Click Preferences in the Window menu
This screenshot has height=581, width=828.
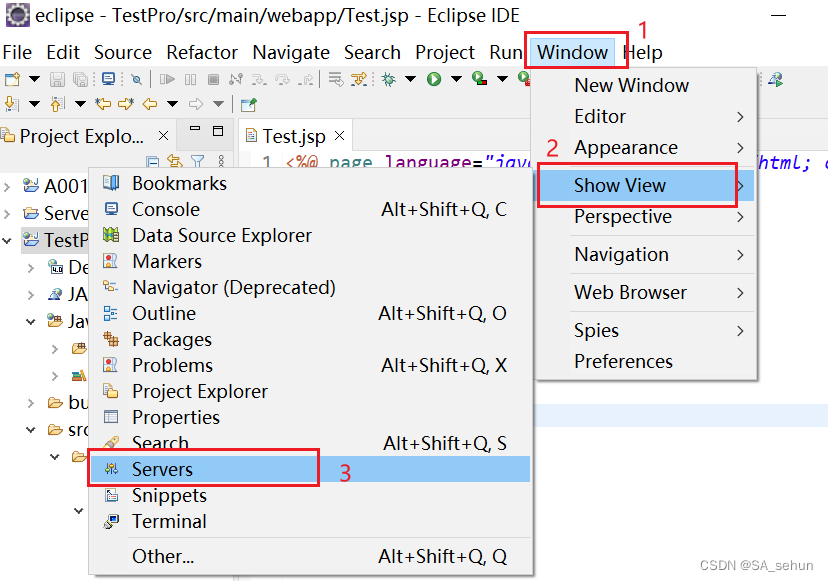(x=623, y=361)
